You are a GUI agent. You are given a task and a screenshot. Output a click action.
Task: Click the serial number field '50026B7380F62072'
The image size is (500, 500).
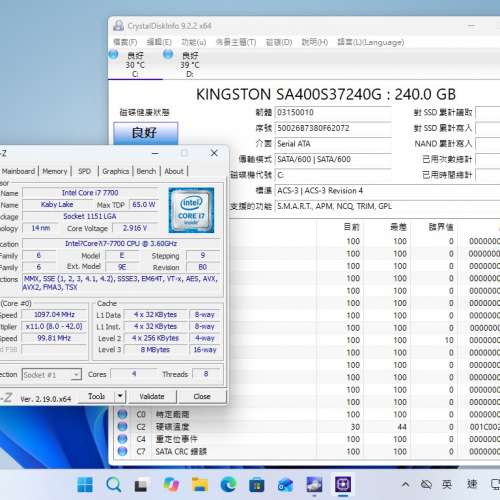333,128
